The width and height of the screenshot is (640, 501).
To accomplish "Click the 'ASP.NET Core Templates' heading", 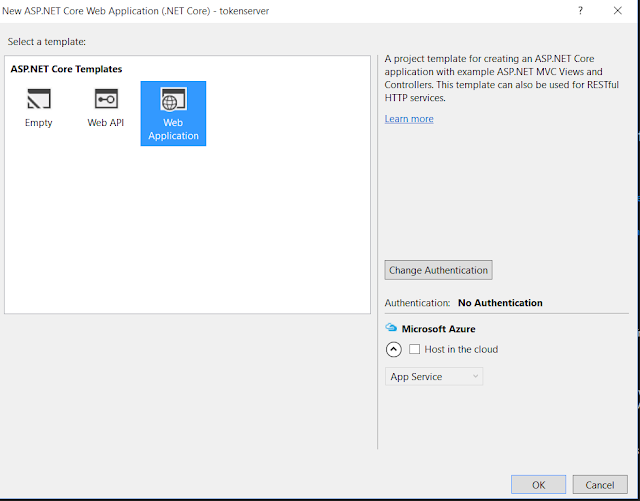I will coord(66,69).
